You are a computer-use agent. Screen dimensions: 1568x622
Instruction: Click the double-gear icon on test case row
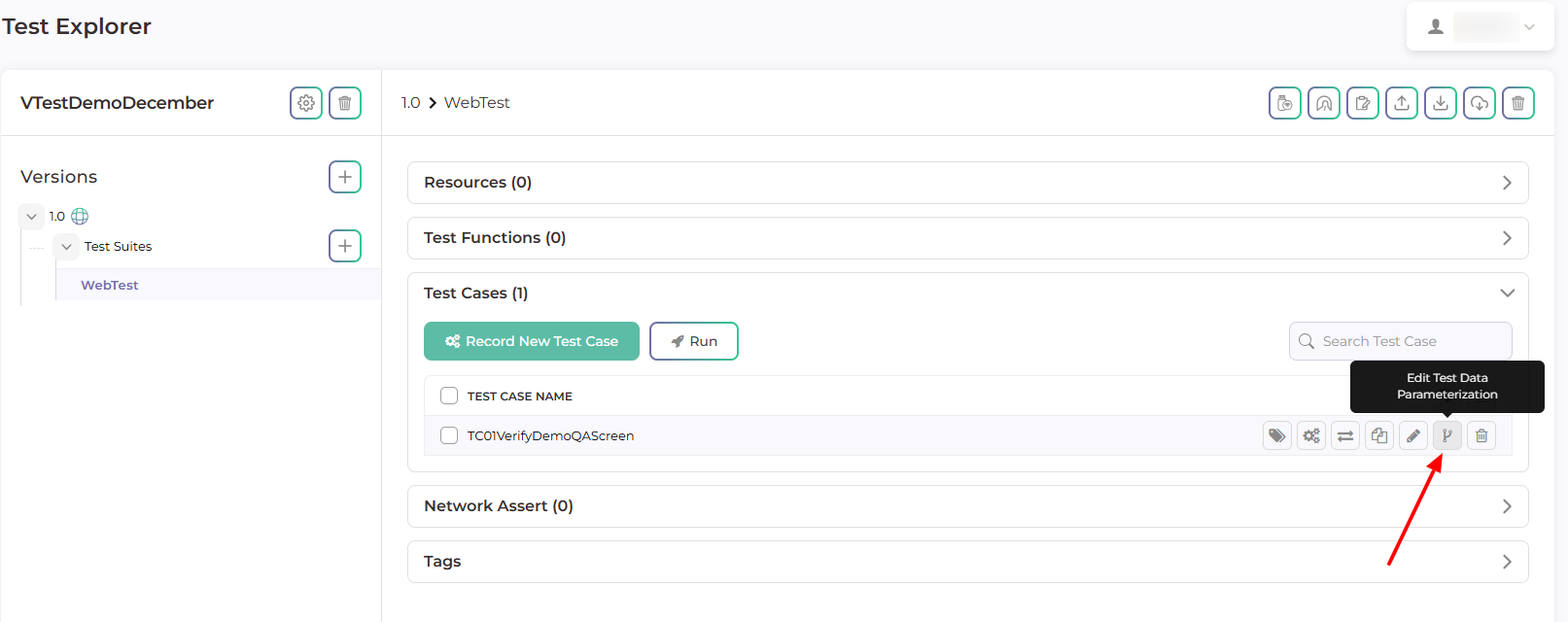point(1310,436)
